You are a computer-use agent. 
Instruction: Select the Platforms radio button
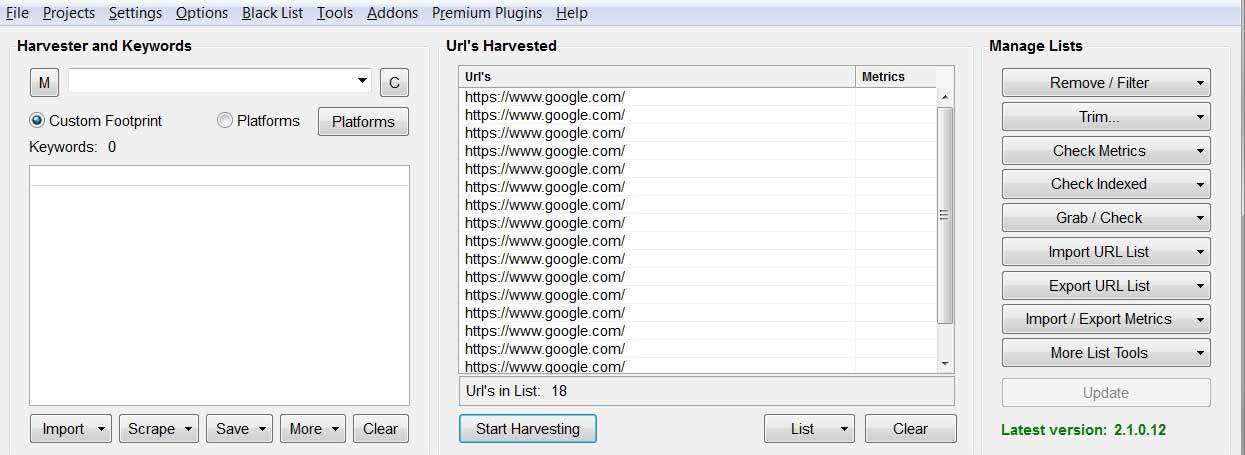[x=225, y=120]
